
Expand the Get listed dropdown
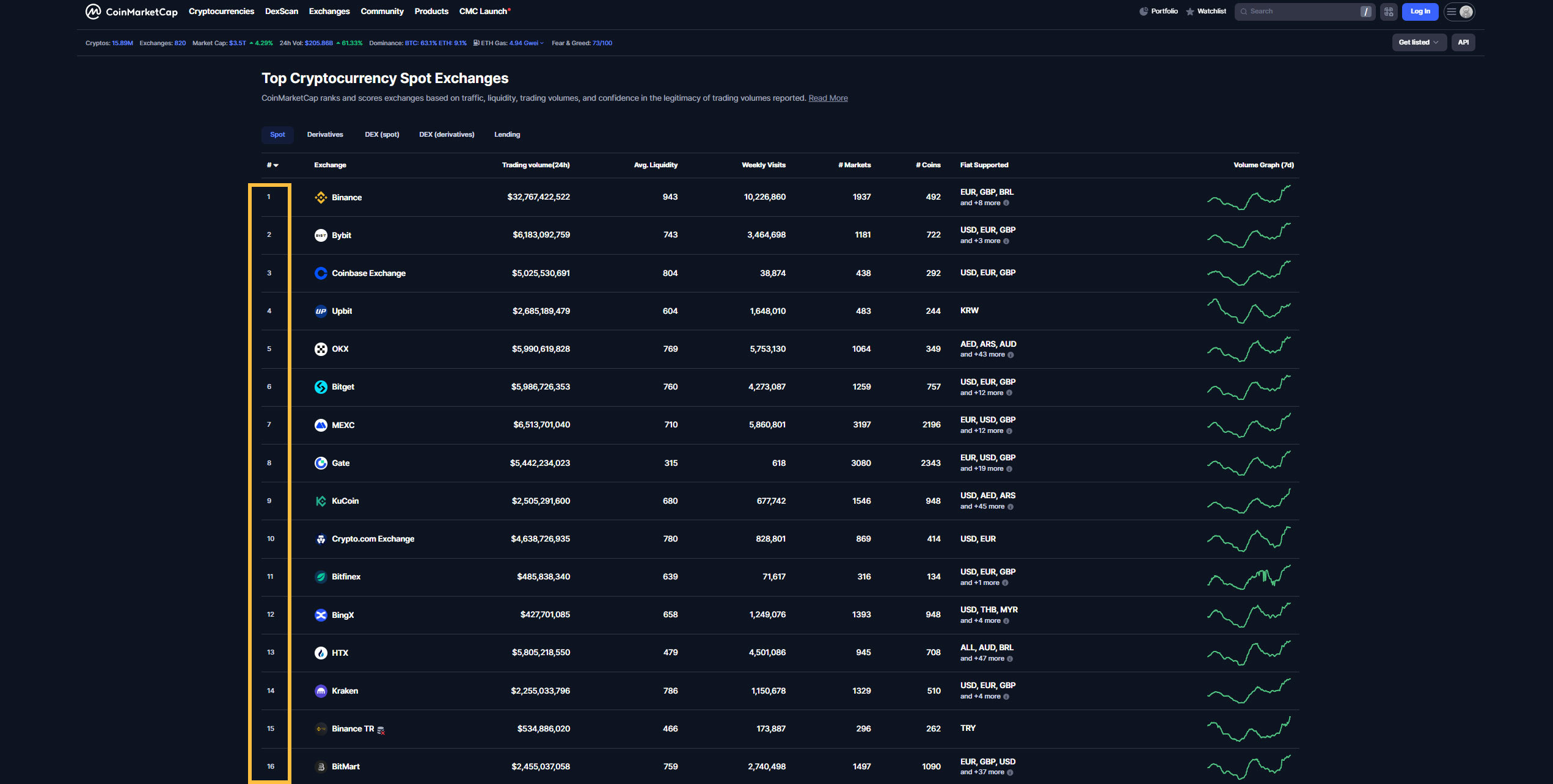coord(1418,42)
